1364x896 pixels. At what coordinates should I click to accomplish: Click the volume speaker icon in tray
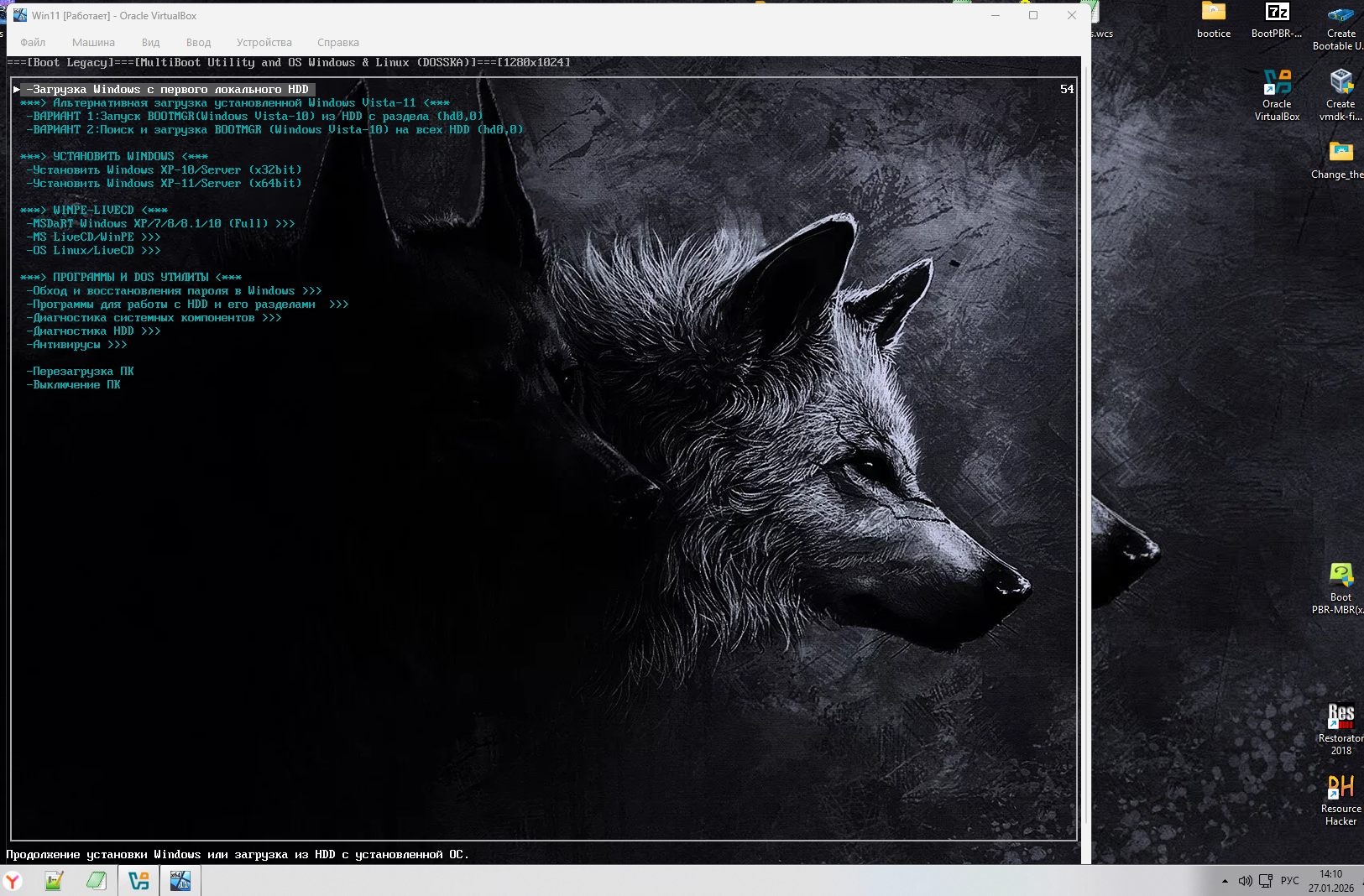[1245, 881]
